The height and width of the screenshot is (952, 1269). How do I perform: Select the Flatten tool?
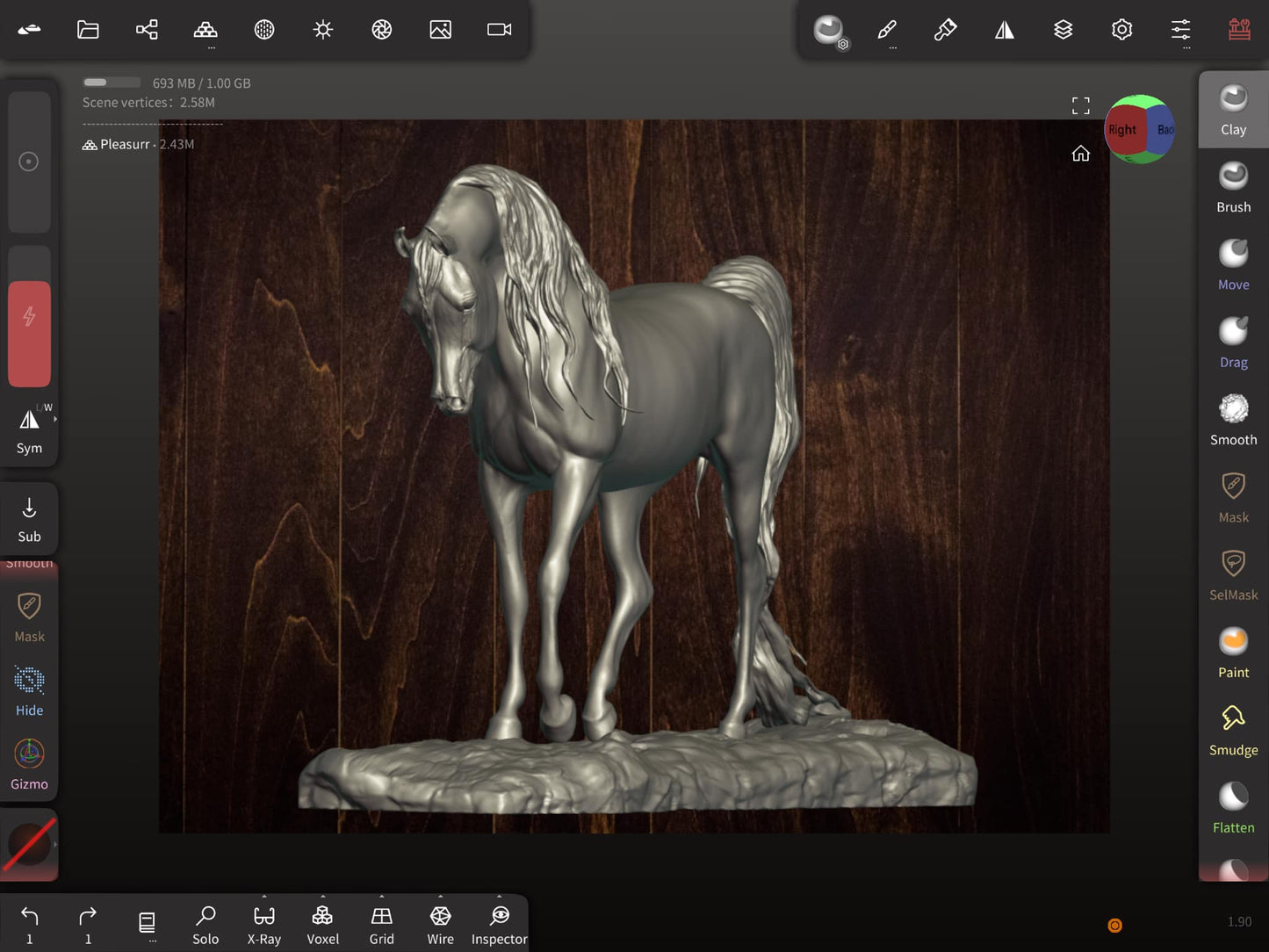[1234, 808]
